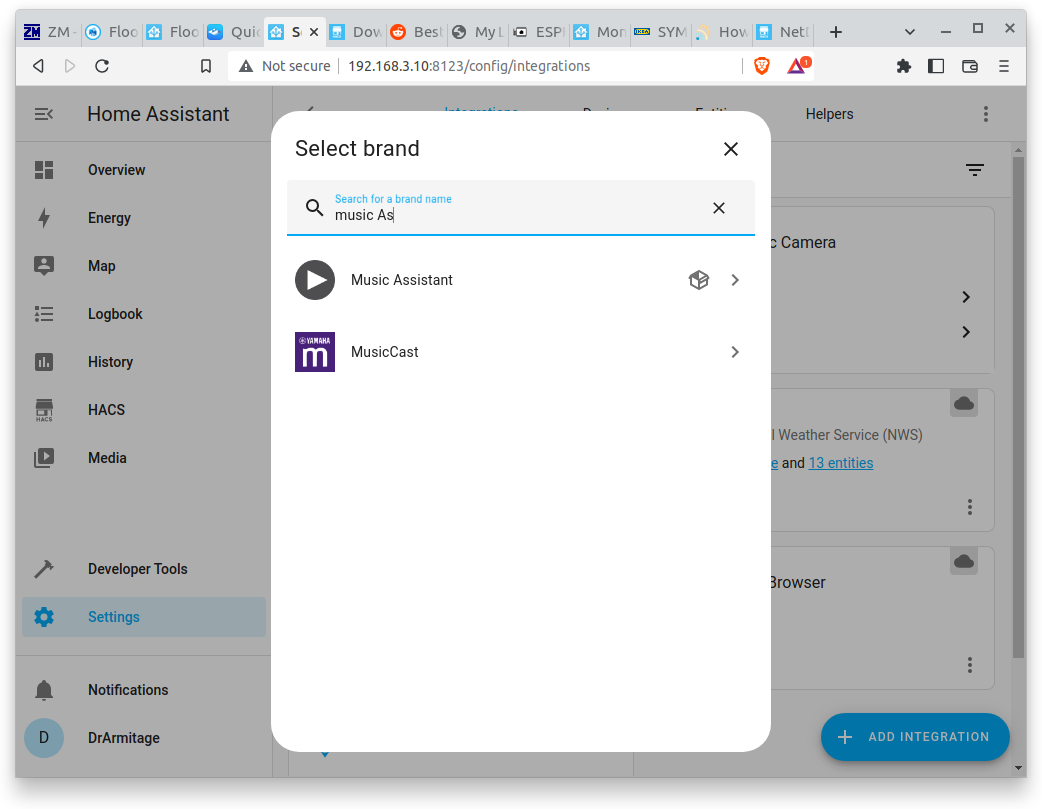Screen dimensions: 1042x809
Task: Open the tab search dropdown
Action: (x=910, y=32)
